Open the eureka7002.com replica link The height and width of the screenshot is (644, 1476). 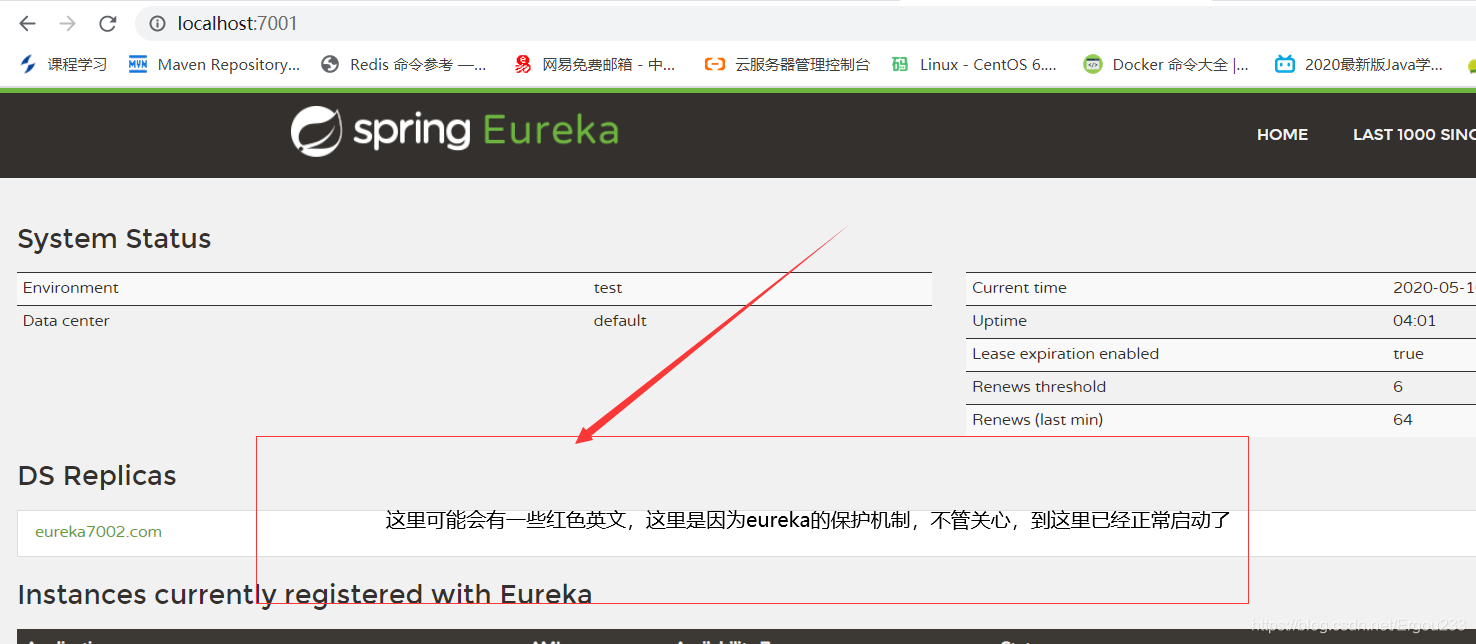tap(97, 532)
